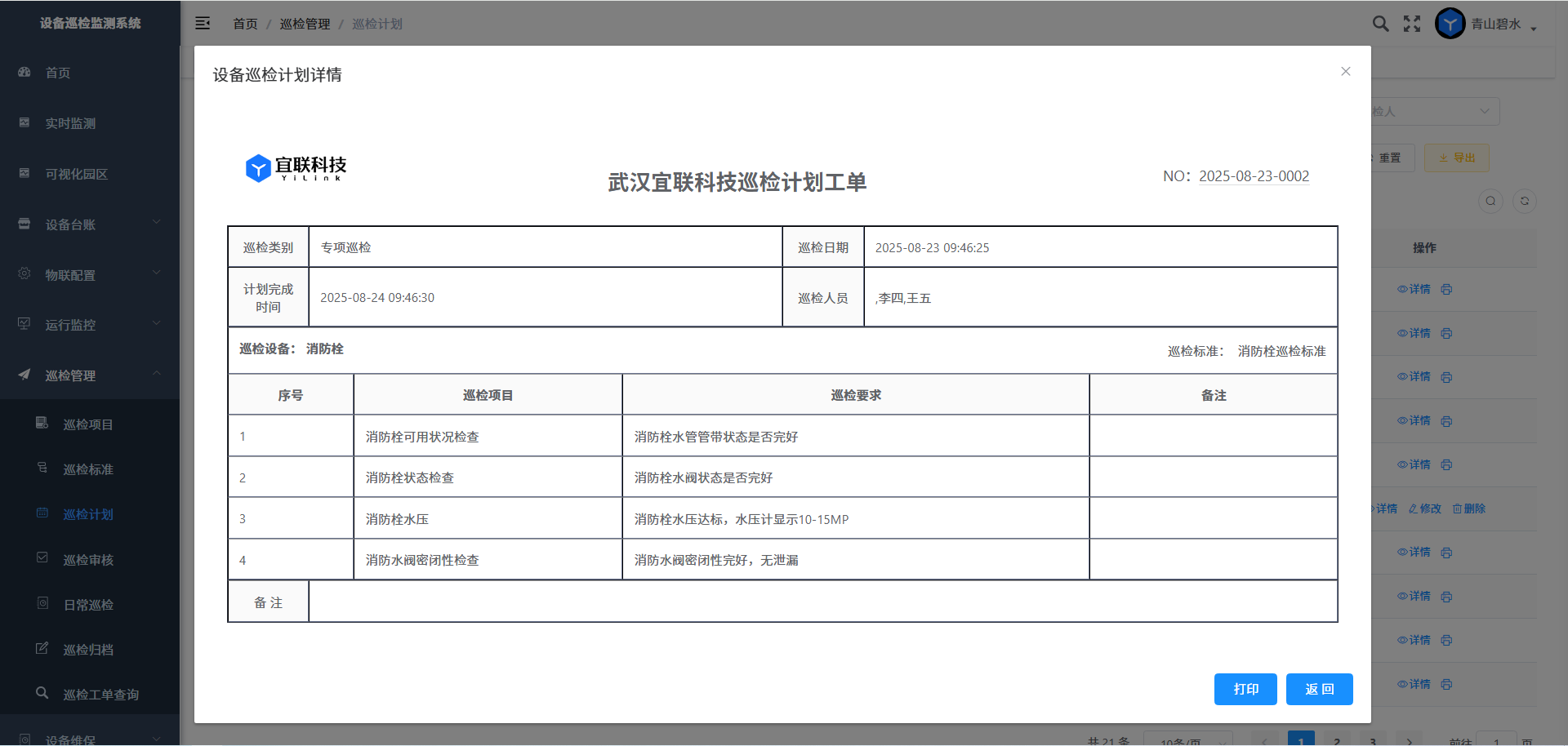1568x746 pixels.
Task: Click the 导出 export button
Action: (1456, 158)
